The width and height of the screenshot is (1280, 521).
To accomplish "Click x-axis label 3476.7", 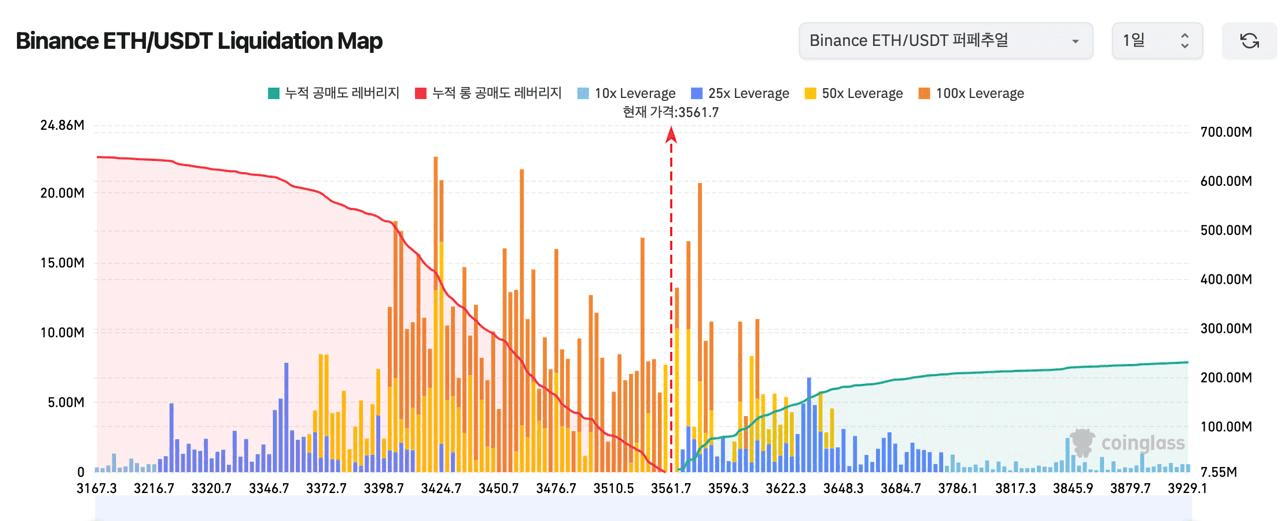I will pyautogui.click(x=556, y=488).
